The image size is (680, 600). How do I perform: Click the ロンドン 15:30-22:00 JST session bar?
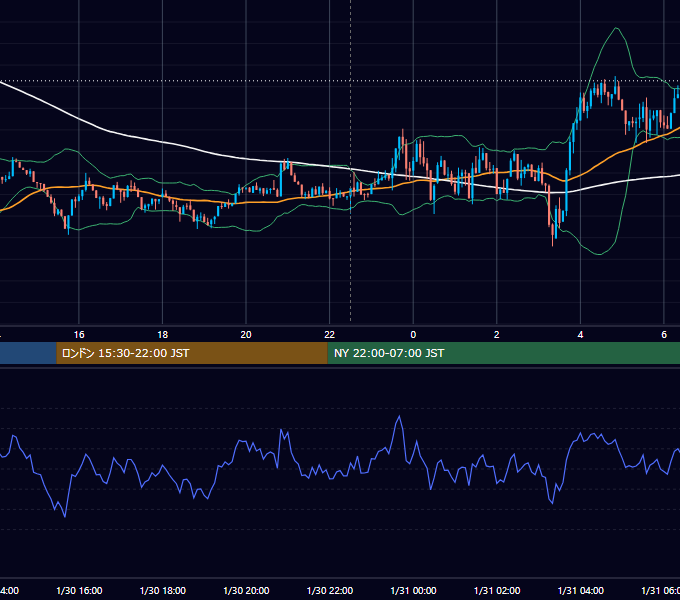click(x=192, y=353)
